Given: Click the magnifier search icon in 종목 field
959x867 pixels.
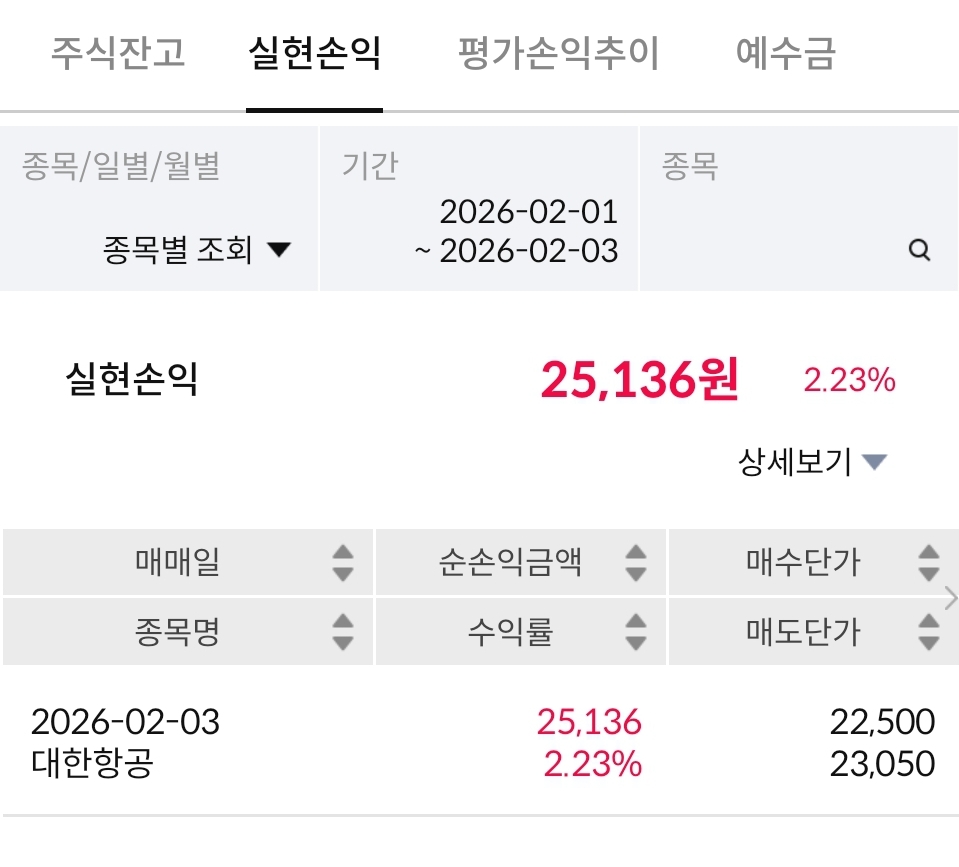Looking at the screenshot, I should pos(919,250).
